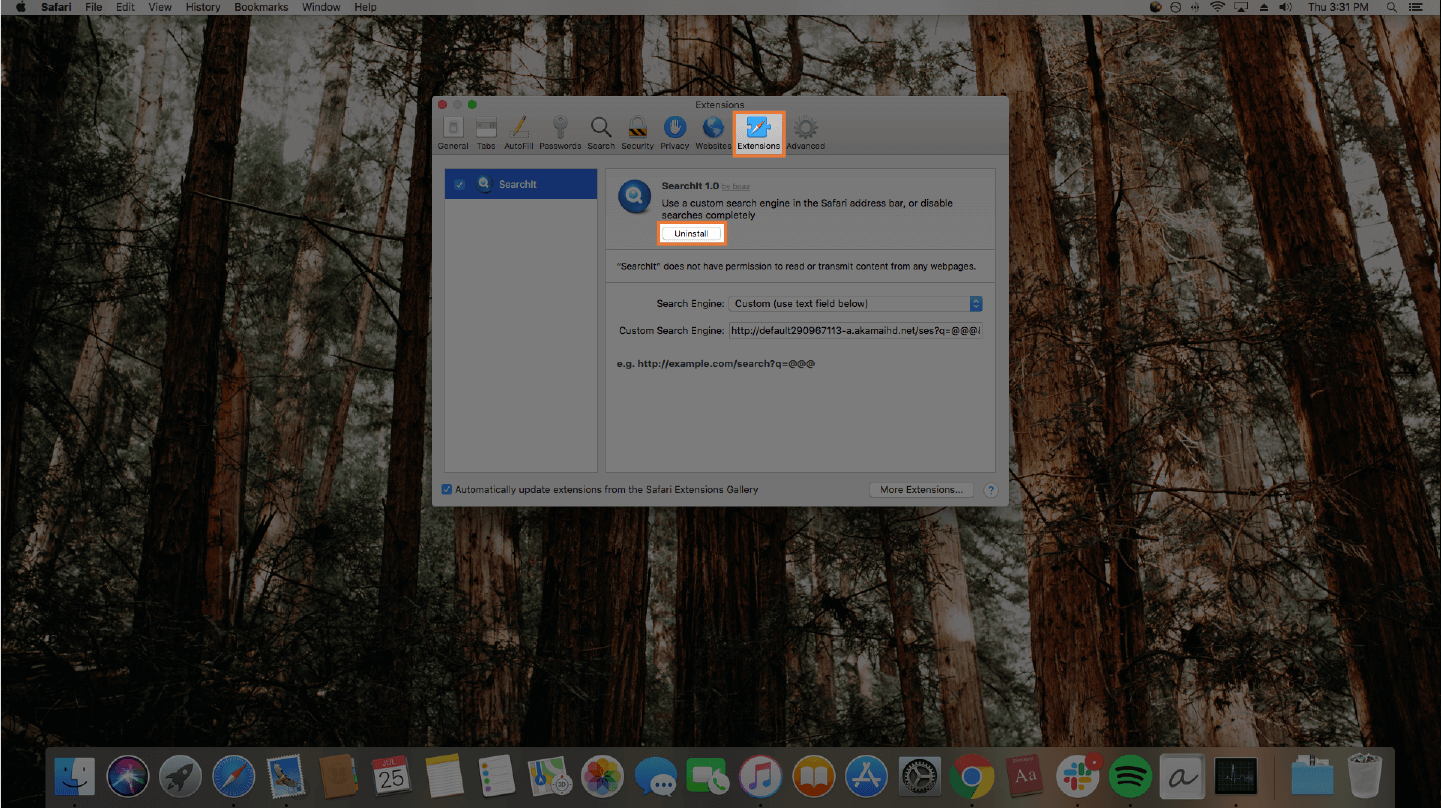Open Calendar in the Dock

click(x=391, y=776)
